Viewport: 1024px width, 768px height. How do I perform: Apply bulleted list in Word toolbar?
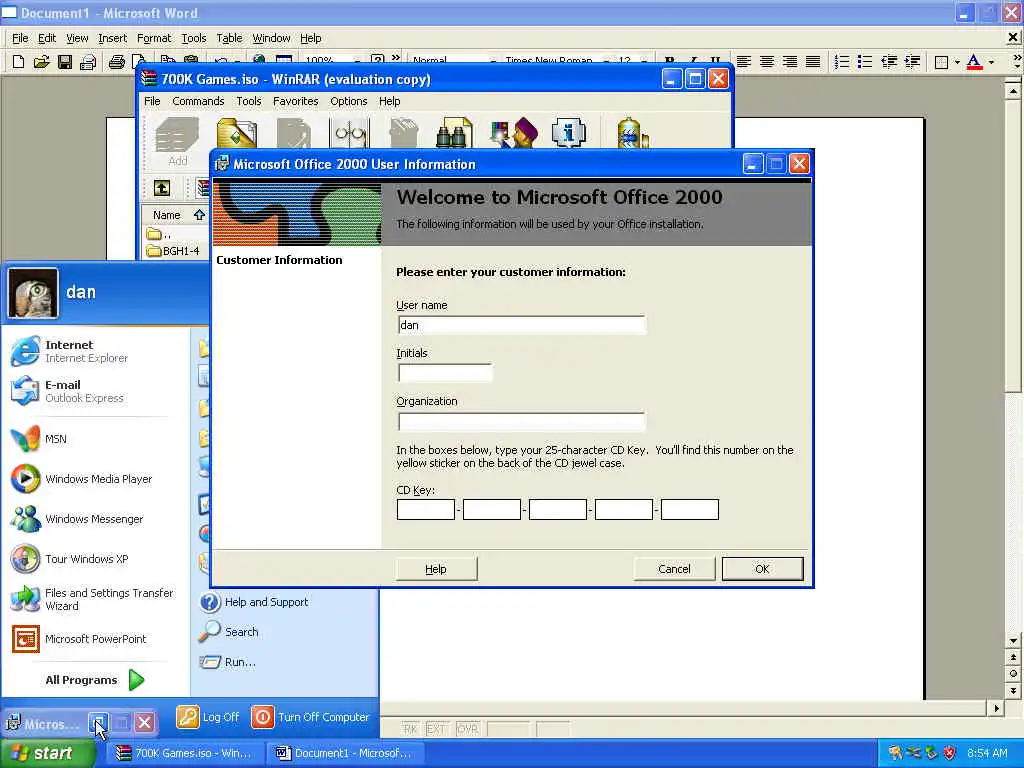pyautogui.click(x=865, y=62)
